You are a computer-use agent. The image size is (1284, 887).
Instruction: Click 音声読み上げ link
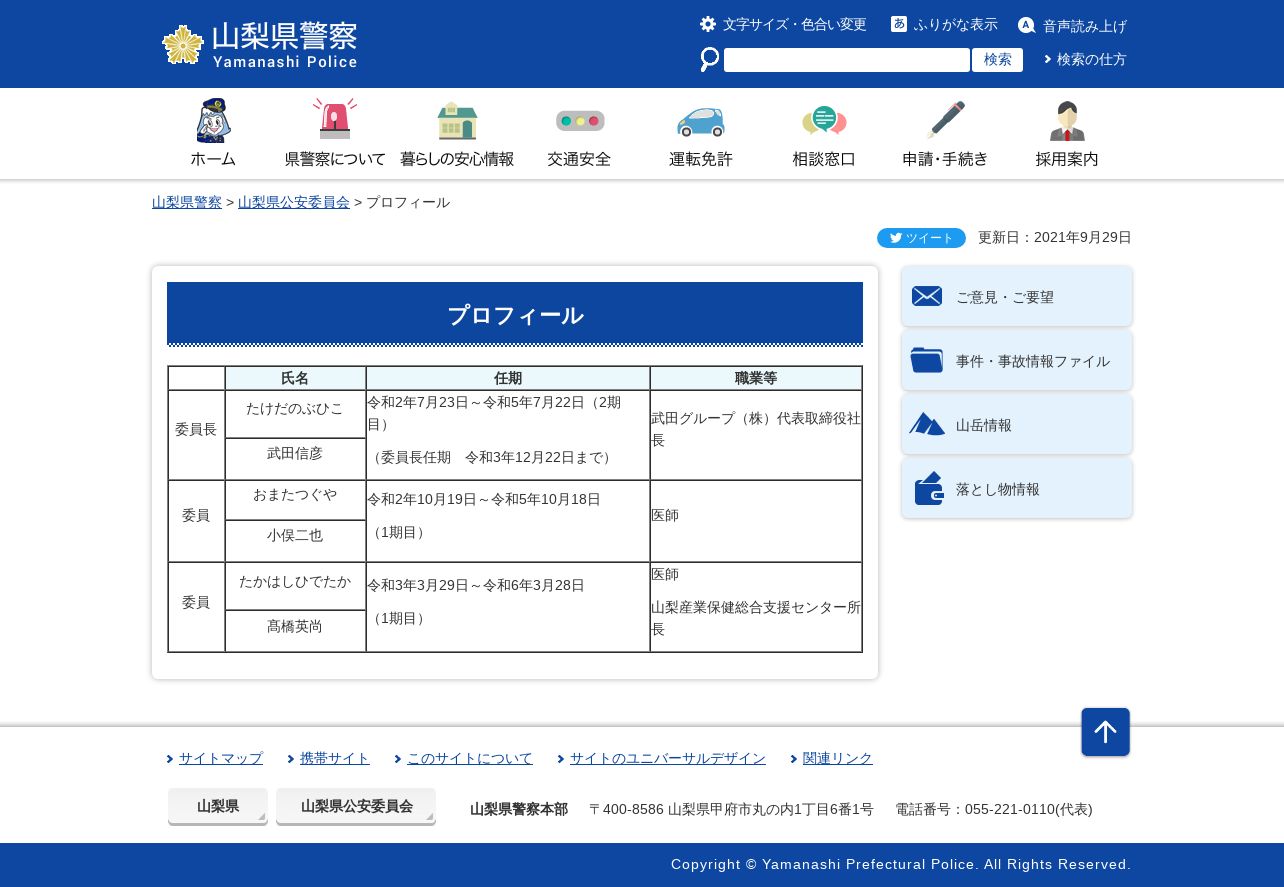pos(1085,26)
